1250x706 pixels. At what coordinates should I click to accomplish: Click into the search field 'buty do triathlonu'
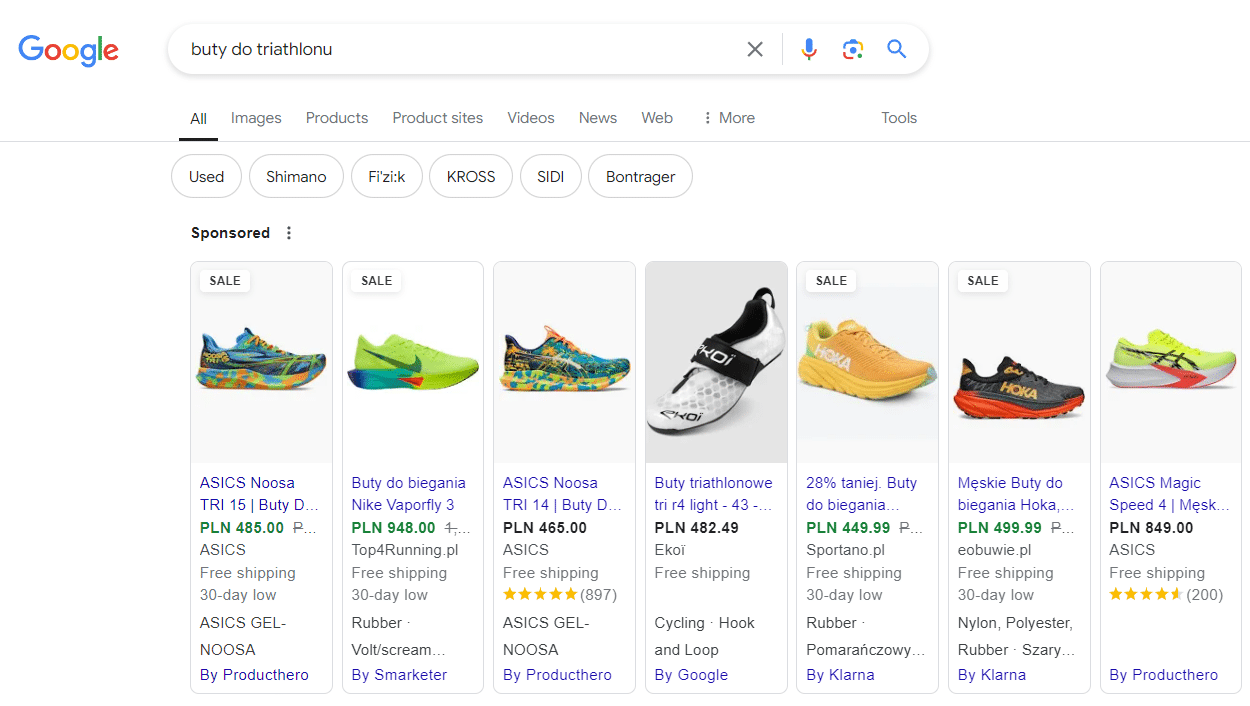click(x=460, y=49)
